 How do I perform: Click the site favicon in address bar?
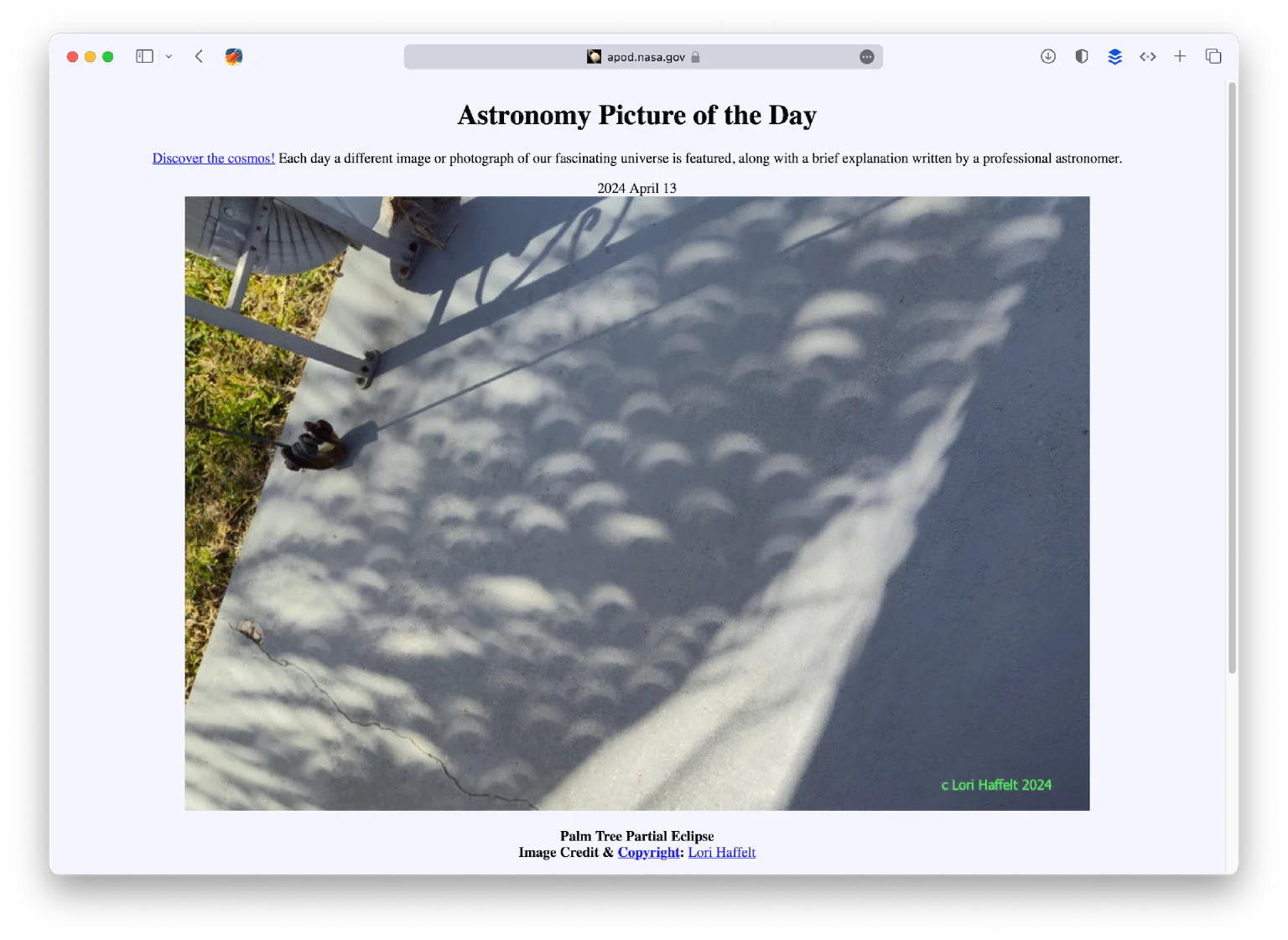click(x=595, y=56)
